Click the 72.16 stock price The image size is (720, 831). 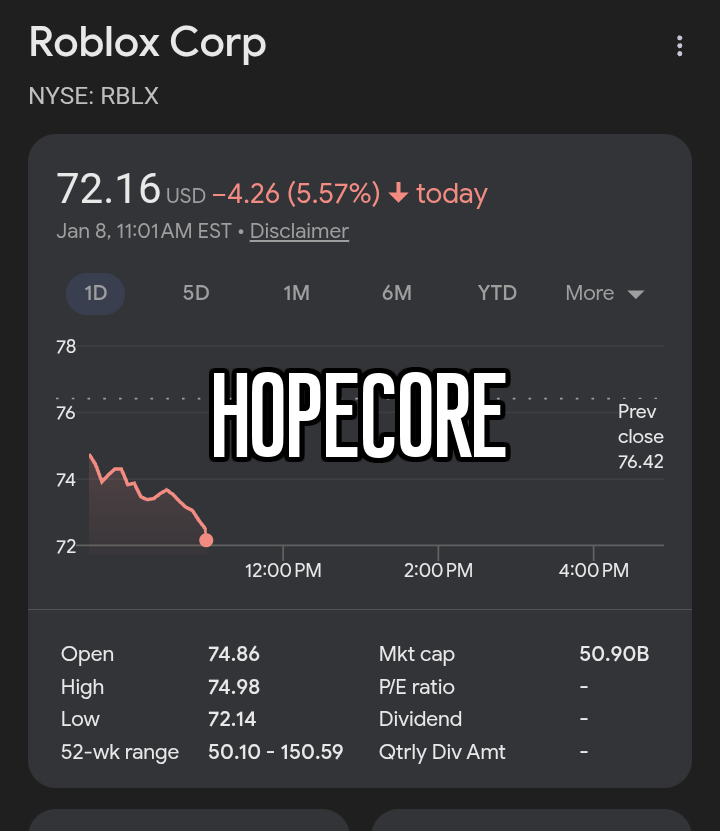pyautogui.click(x=108, y=189)
